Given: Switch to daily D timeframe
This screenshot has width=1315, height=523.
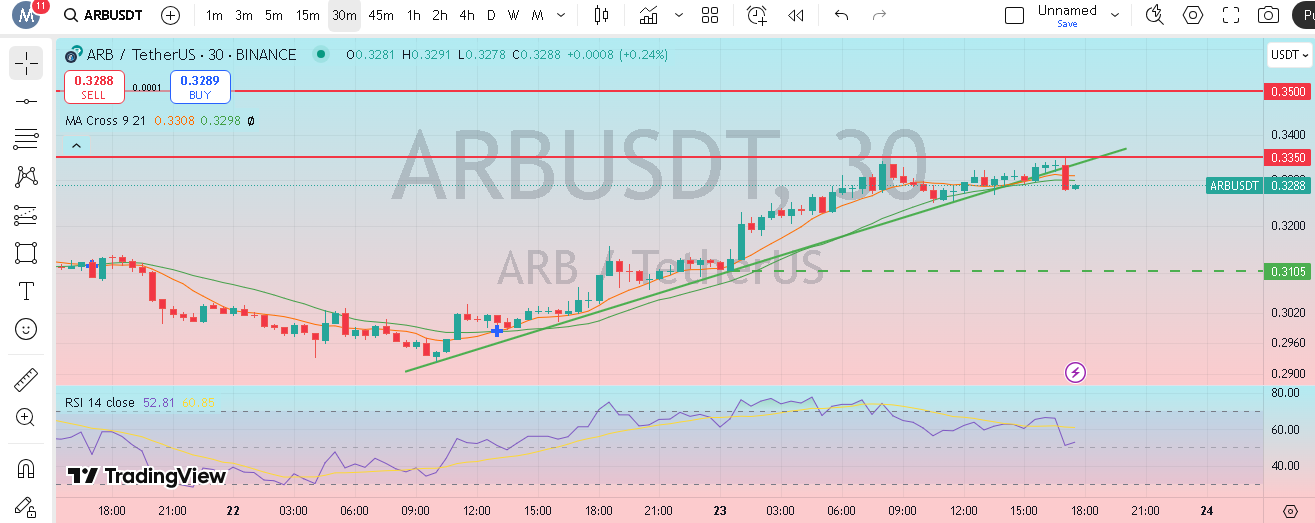Looking at the screenshot, I should click(491, 15).
